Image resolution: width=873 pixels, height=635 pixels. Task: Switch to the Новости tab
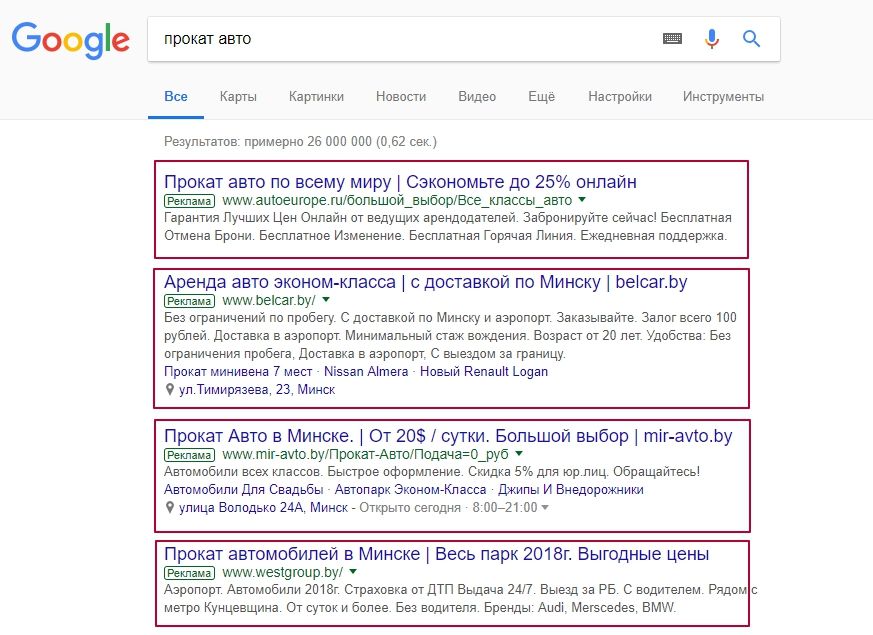(x=401, y=96)
